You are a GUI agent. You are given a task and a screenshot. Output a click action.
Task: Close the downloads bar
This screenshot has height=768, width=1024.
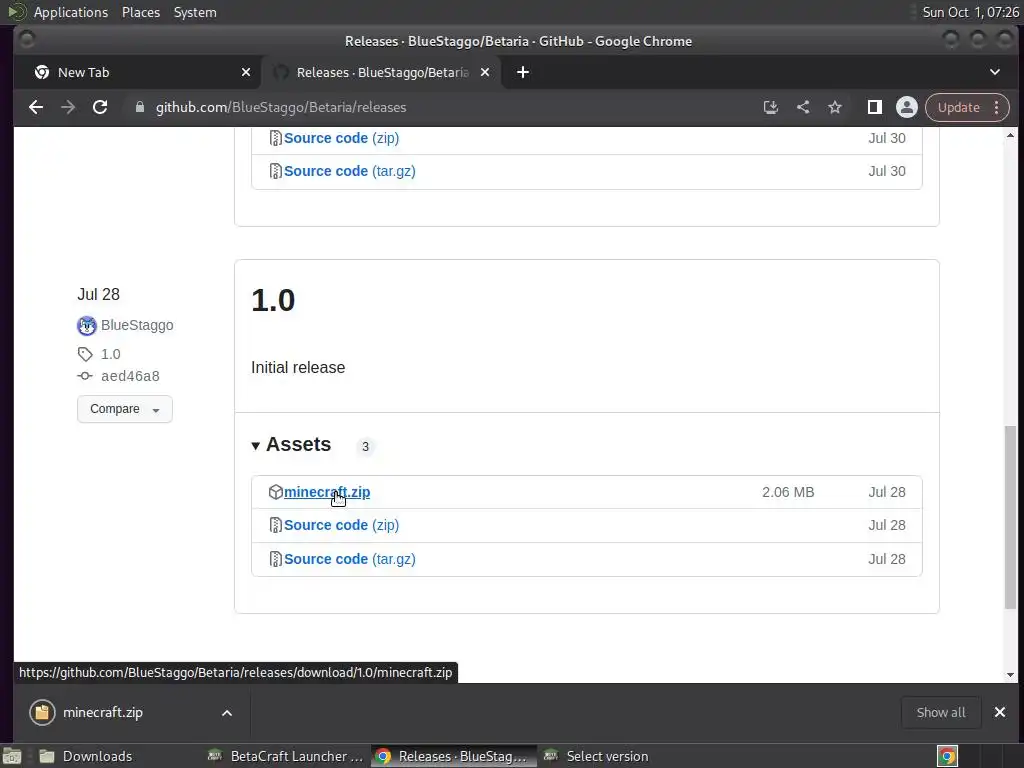pos(999,712)
